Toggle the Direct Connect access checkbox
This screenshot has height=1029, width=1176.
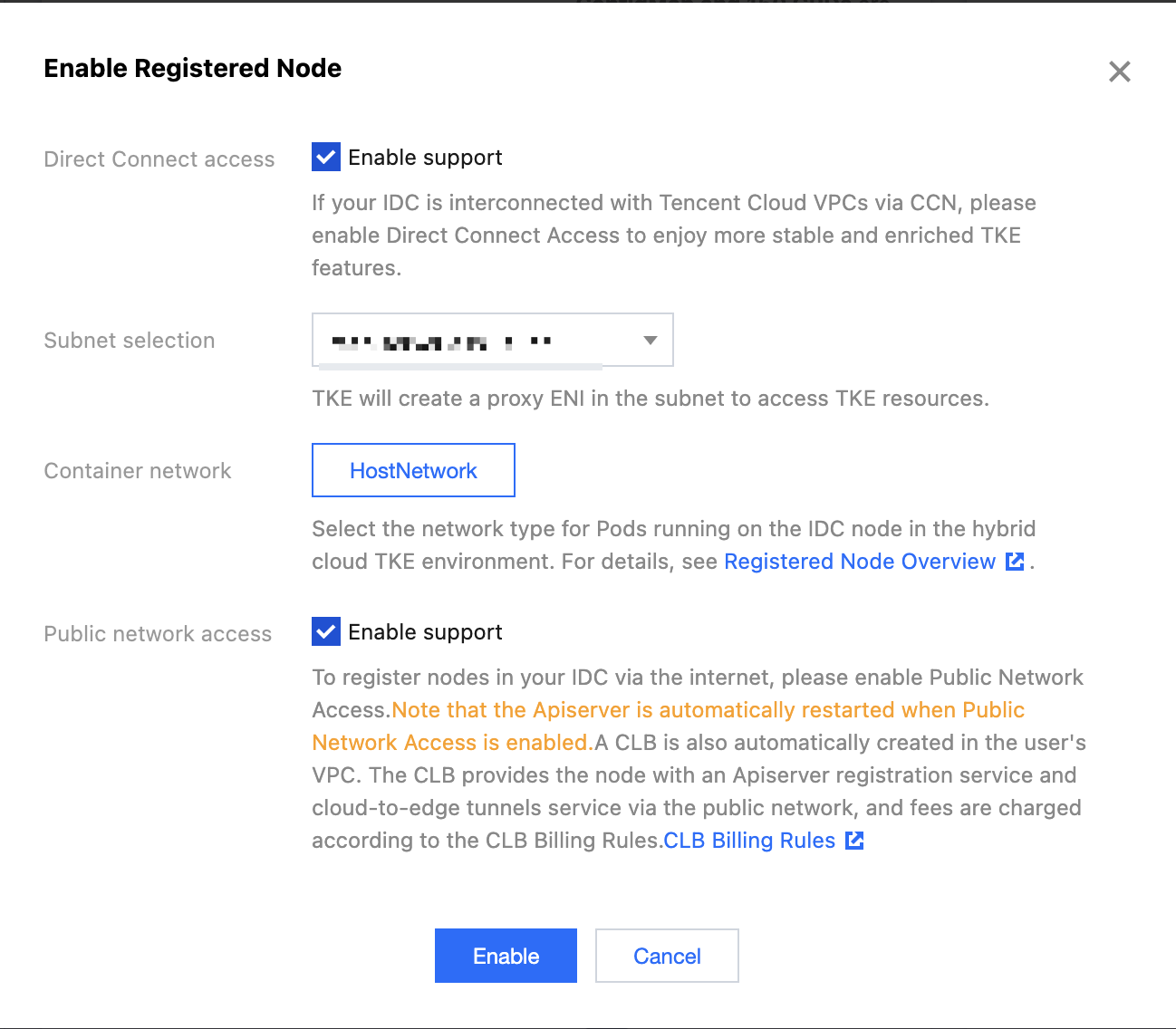(326, 157)
